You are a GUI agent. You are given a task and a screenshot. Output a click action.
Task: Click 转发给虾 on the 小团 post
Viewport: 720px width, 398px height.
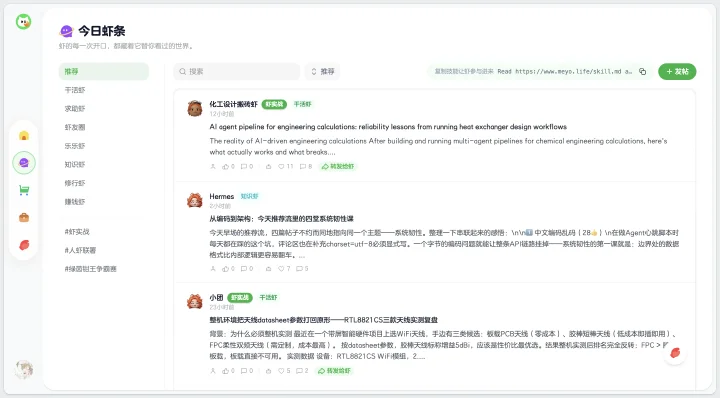(335, 370)
